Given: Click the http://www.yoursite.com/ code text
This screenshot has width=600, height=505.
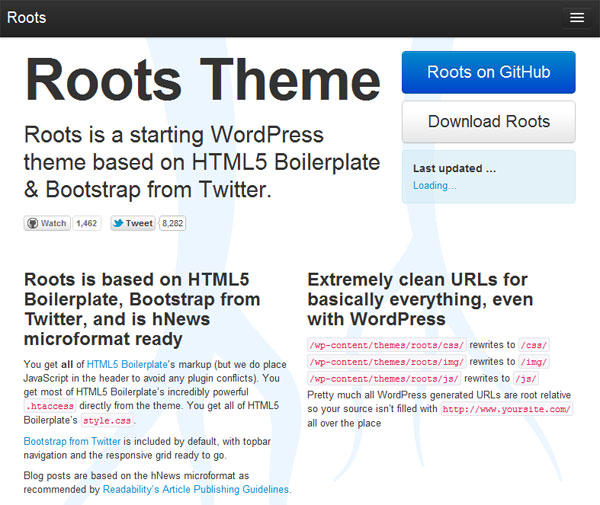Looking at the screenshot, I should click(507, 409).
